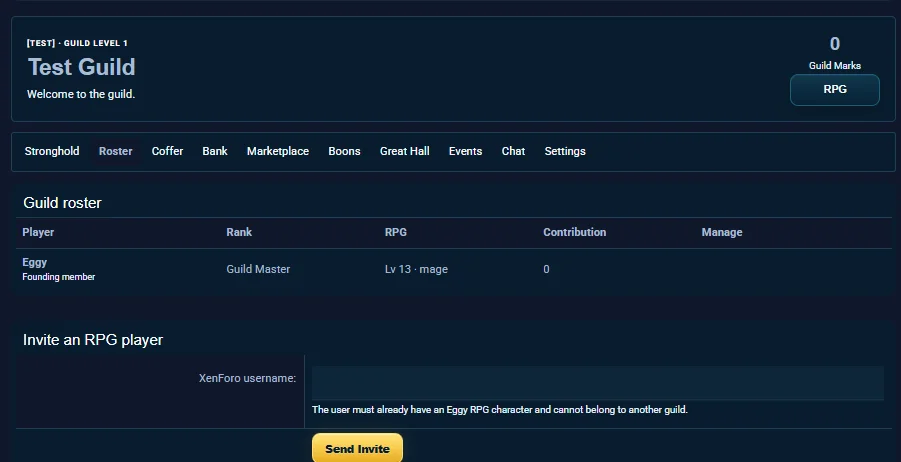
Task: Open Eggy's player profile link
Action: click(x=34, y=262)
